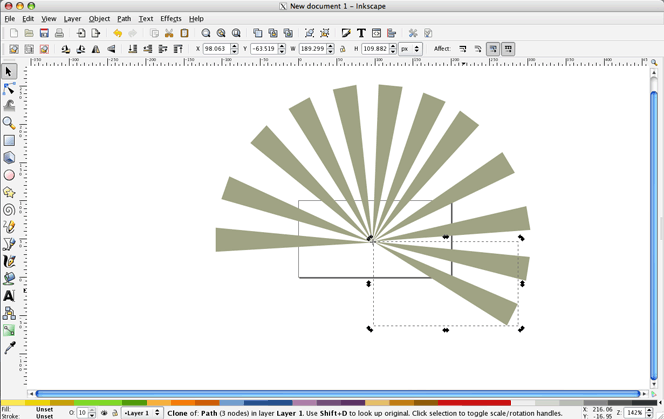This screenshot has height=419, width=664.
Task: Click the Import icon
Action: (x=80, y=33)
